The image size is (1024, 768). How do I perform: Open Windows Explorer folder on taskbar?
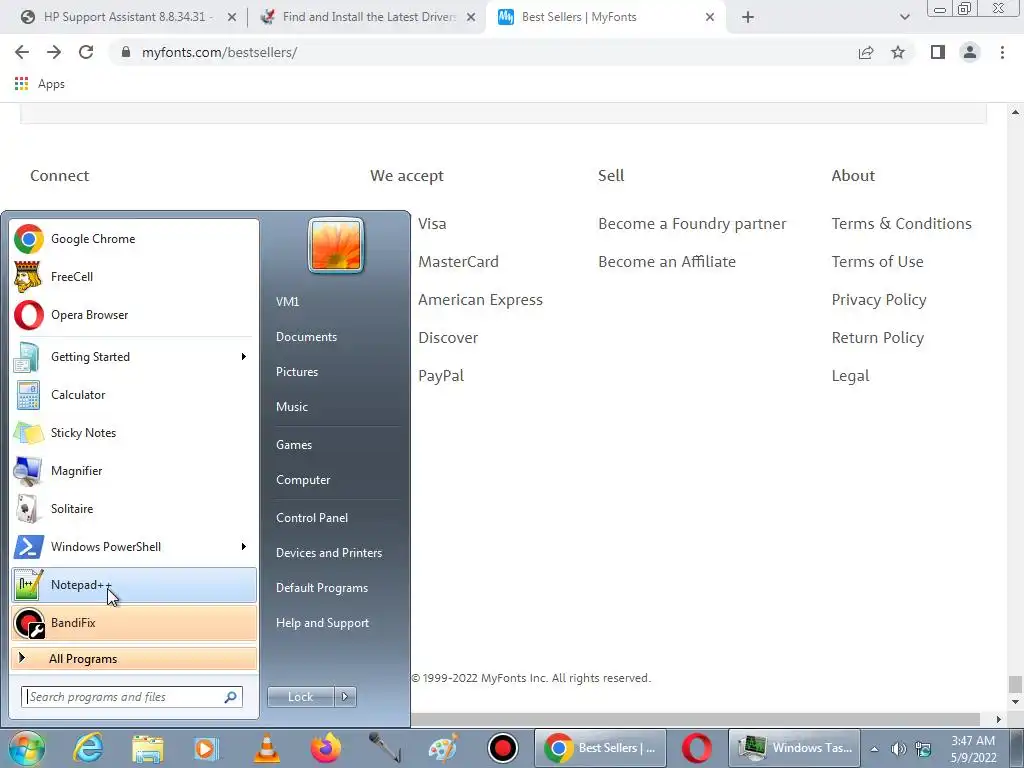click(x=148, y=748)
